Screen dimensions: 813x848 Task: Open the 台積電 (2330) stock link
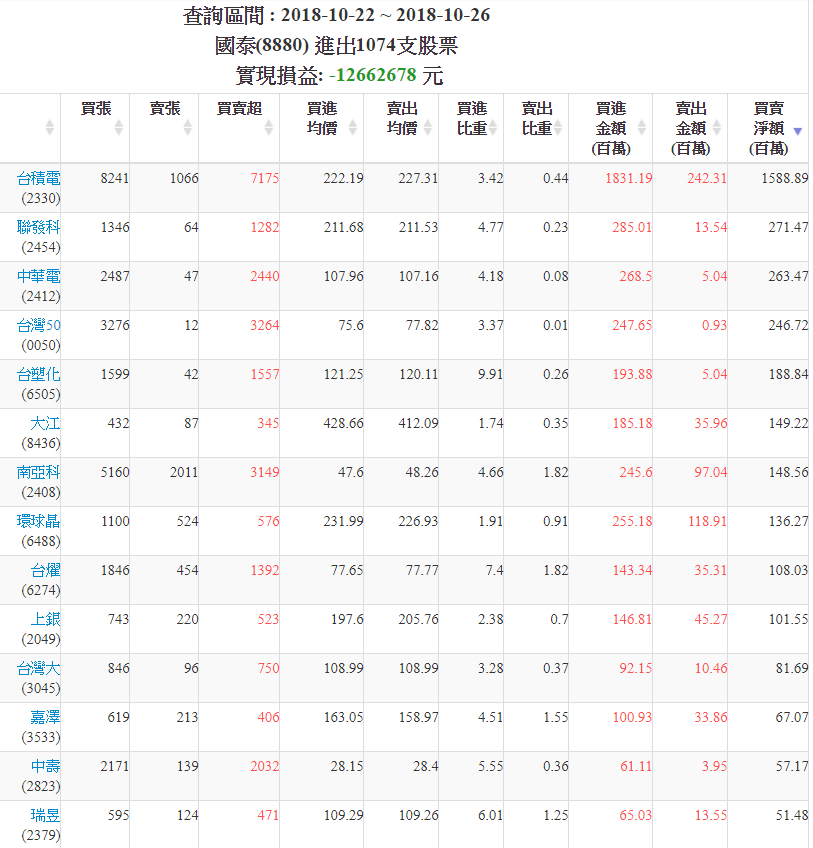[x=39, y=178]
